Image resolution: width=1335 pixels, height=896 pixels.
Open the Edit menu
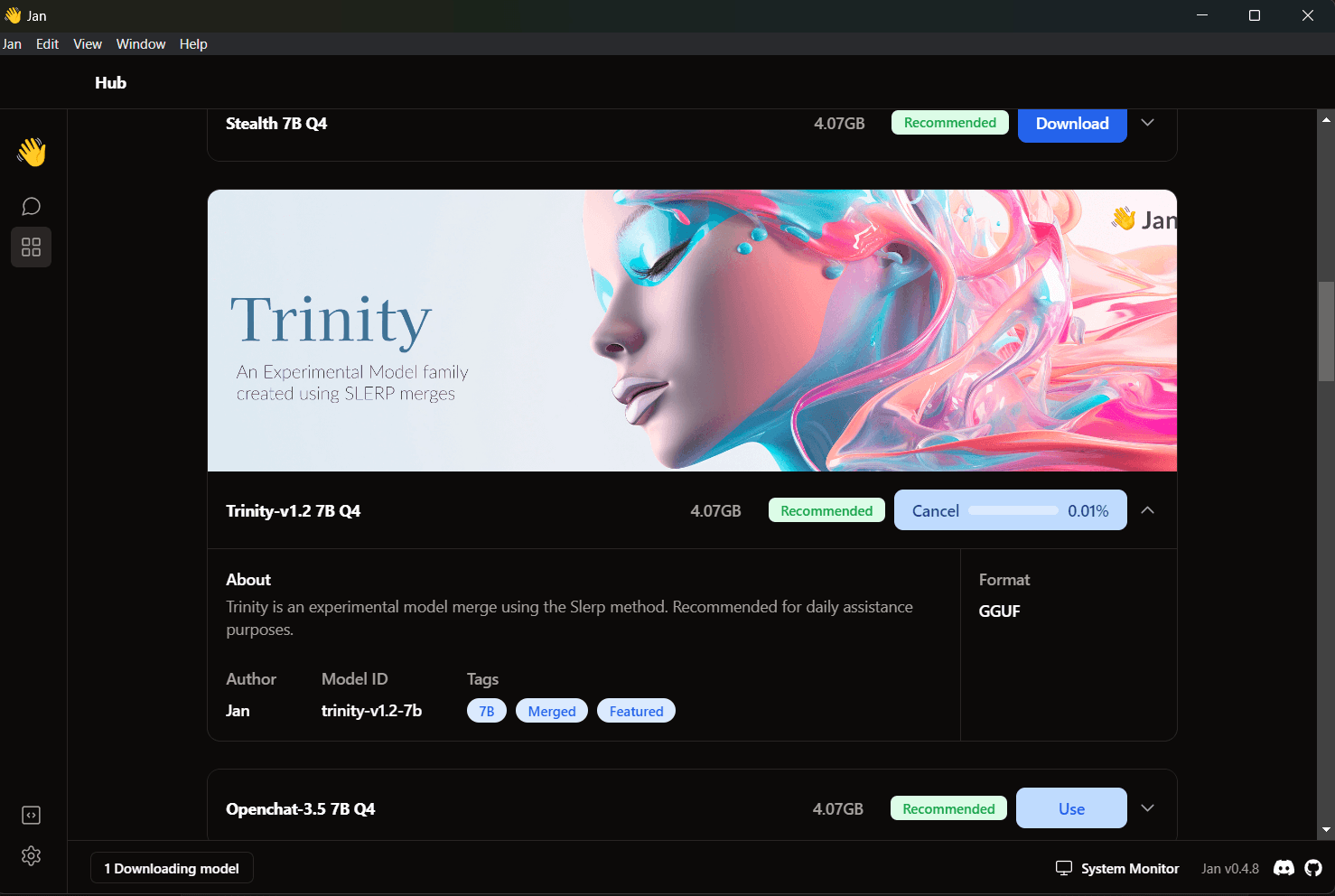[47, 44]
